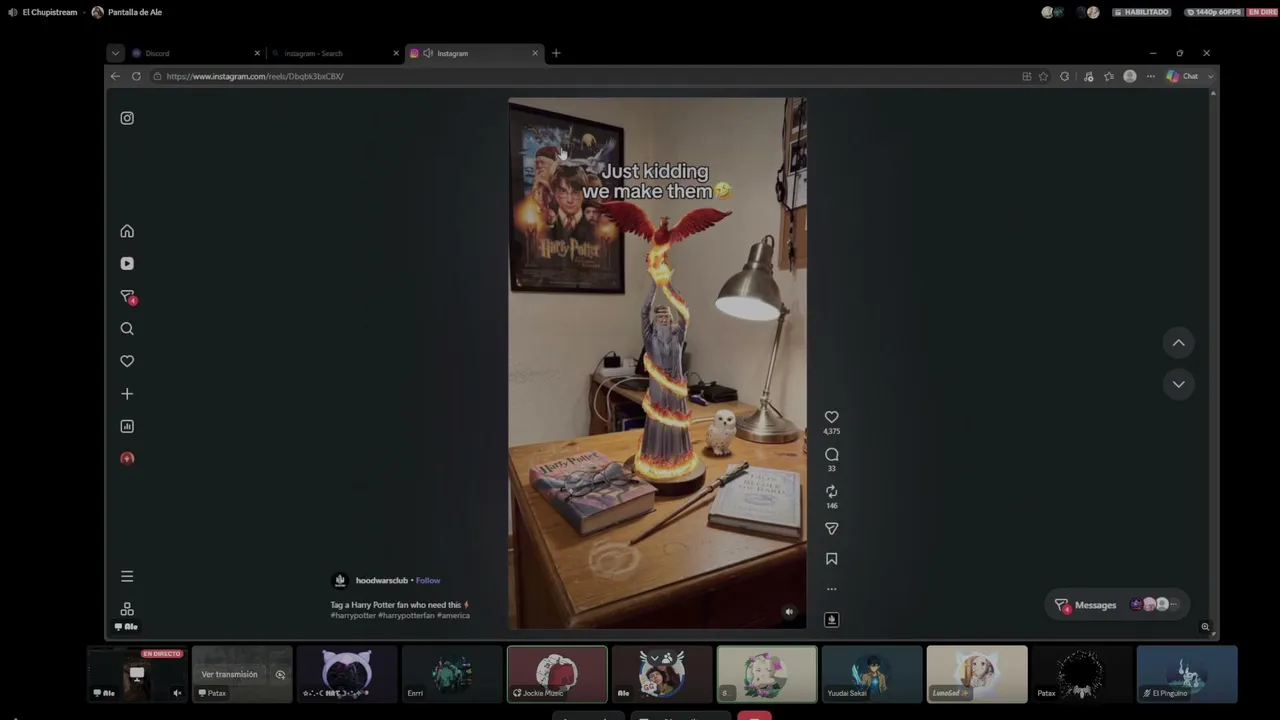The height and width of the screenshot is (720, 1280).
Task: Select the Enrri participant tile
Action: (452, 674)
